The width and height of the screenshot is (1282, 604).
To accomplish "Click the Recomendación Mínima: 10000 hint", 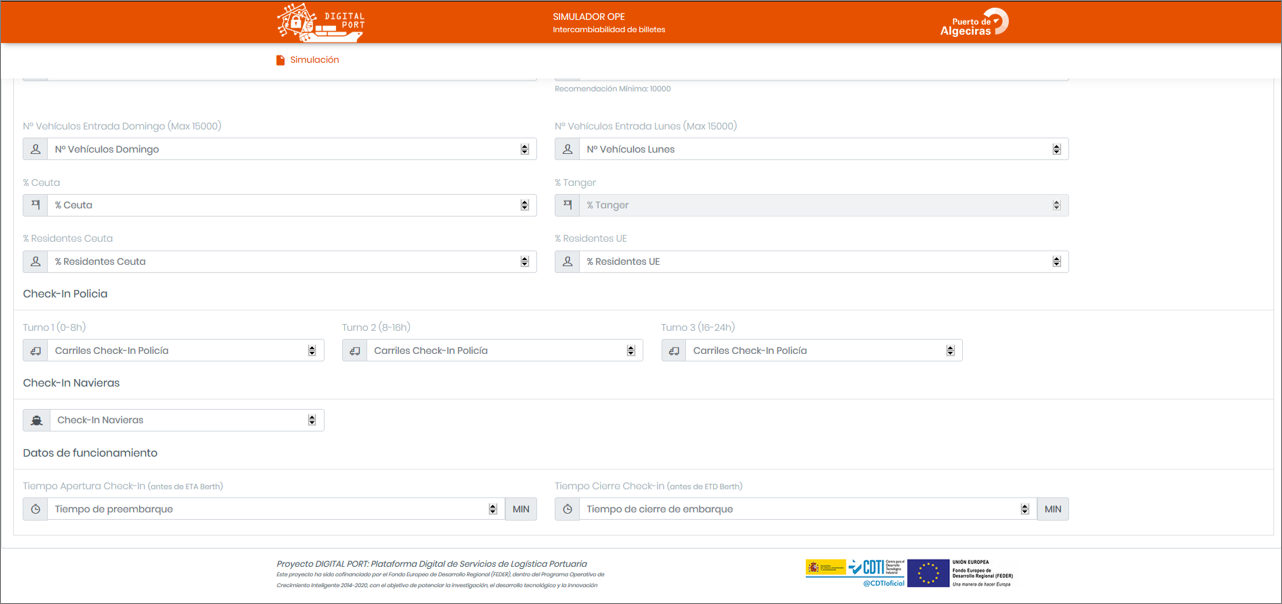I will (x=613, y=89).
